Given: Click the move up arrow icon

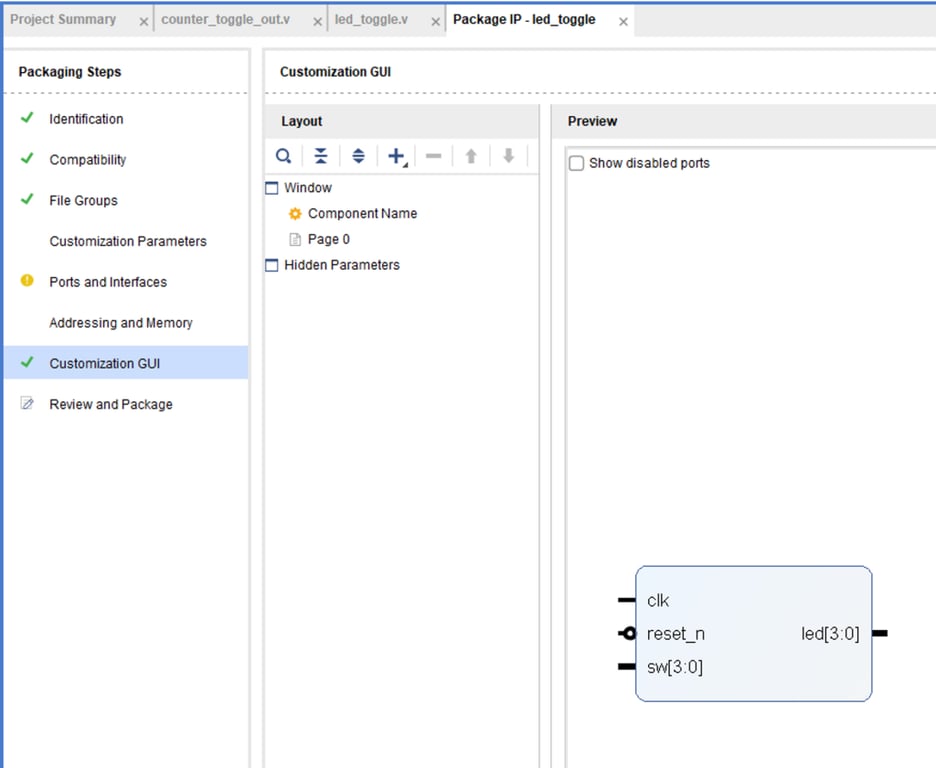Looking at the screenshot, I should [x=471, y=156].
